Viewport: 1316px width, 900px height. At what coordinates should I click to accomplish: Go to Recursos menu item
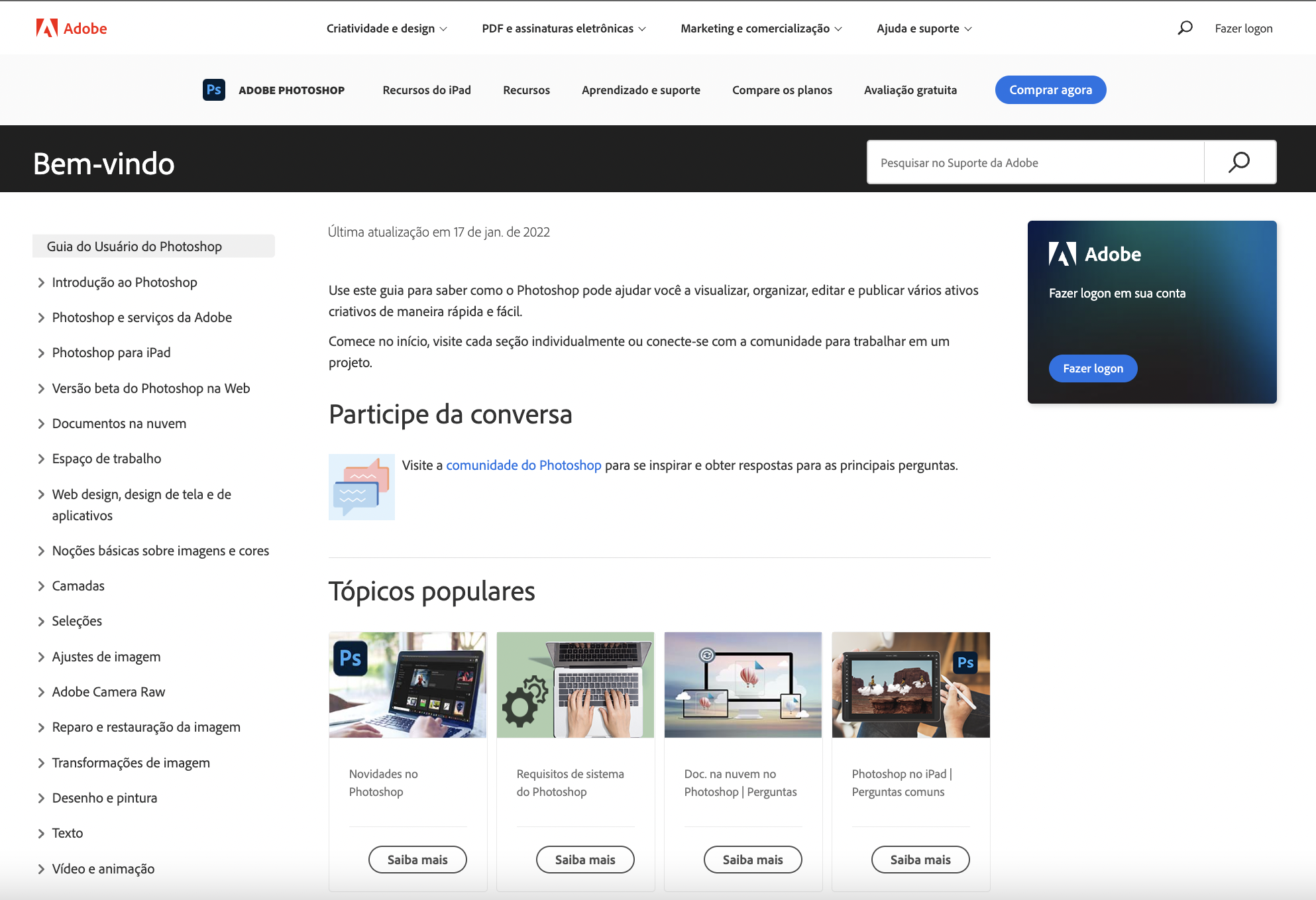click(x=526, y=90)
